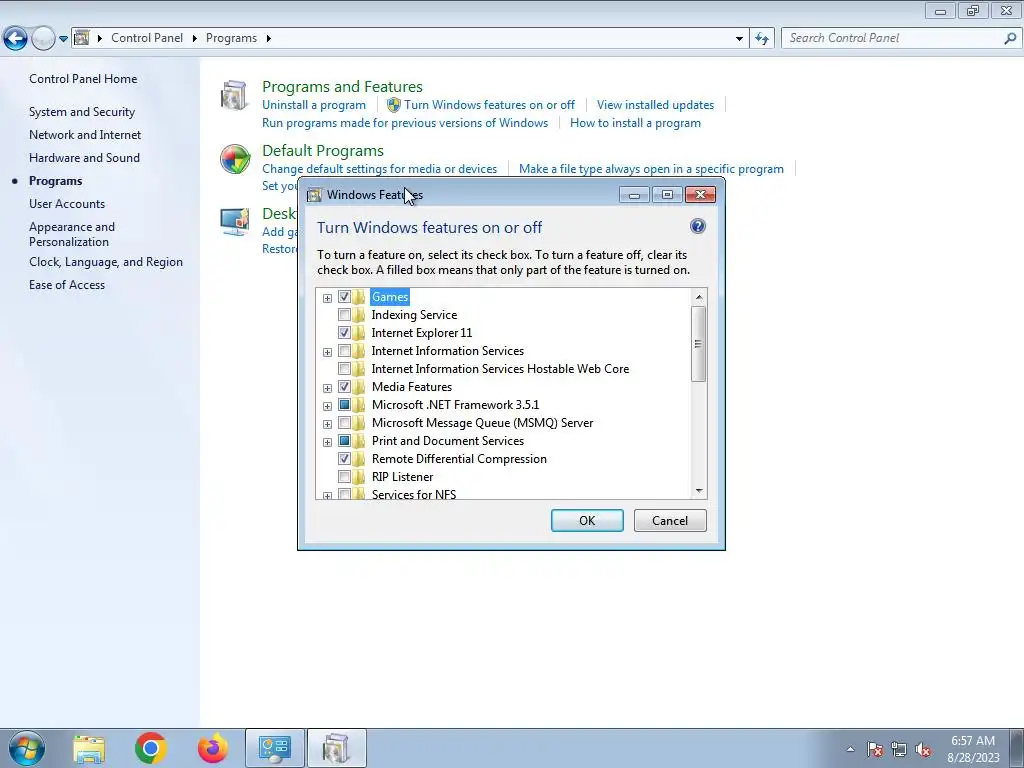Expand the Microsoft .NET Framework 3.5.1 node

[327, 406]
